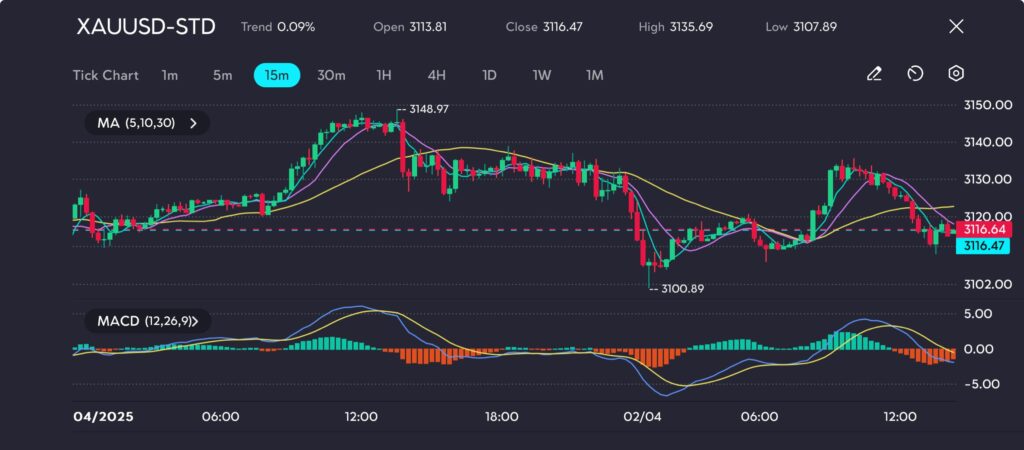
Task: Open the indicators gauge icon
Action: pyautogui.click(x=915, y=74)
